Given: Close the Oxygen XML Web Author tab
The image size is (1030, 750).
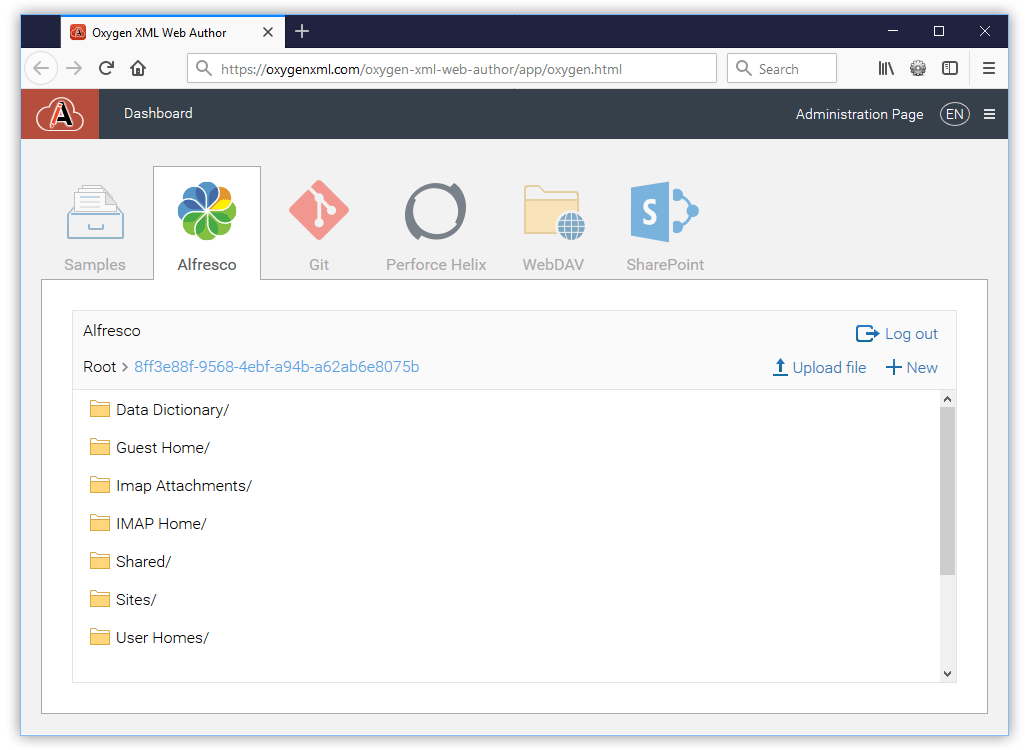Looking at the screenshot, I should click(x=268, y=32).
